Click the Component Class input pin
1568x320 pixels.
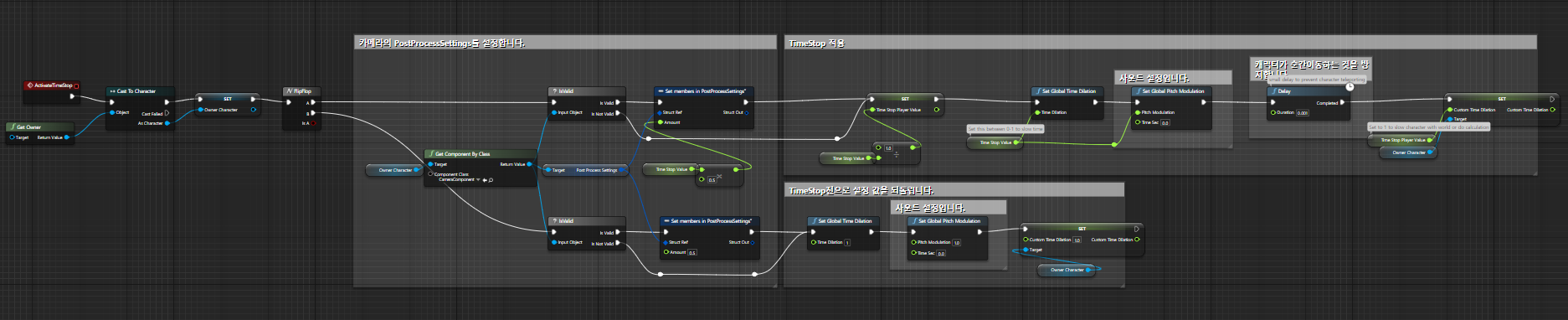430,174
